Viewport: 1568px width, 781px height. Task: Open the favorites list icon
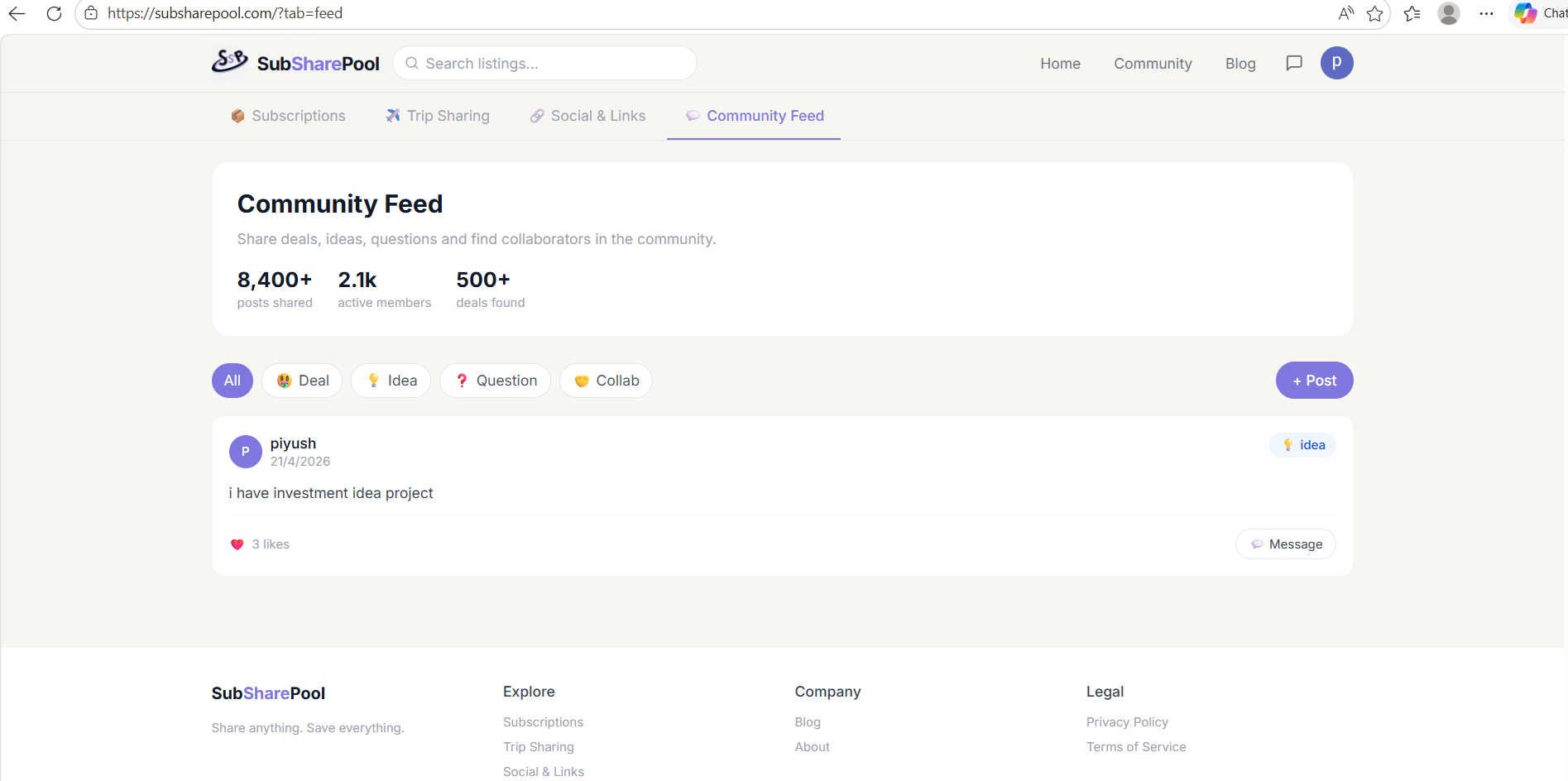[1412, 13]
